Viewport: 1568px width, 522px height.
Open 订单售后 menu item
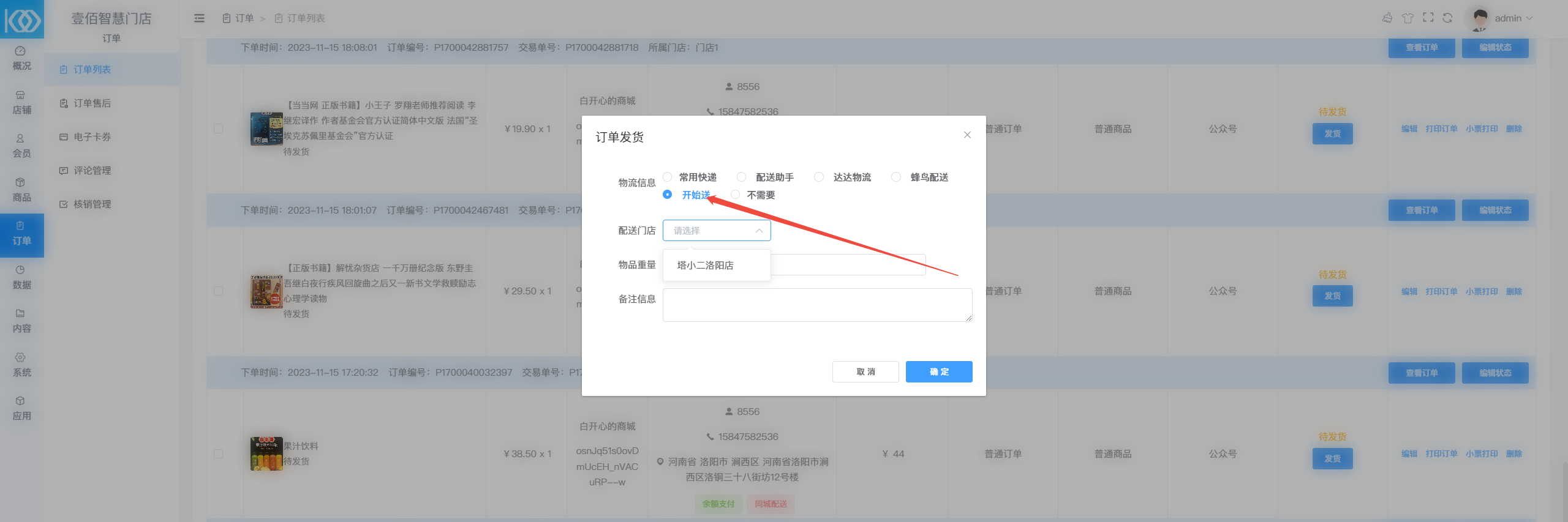[92, 103]
